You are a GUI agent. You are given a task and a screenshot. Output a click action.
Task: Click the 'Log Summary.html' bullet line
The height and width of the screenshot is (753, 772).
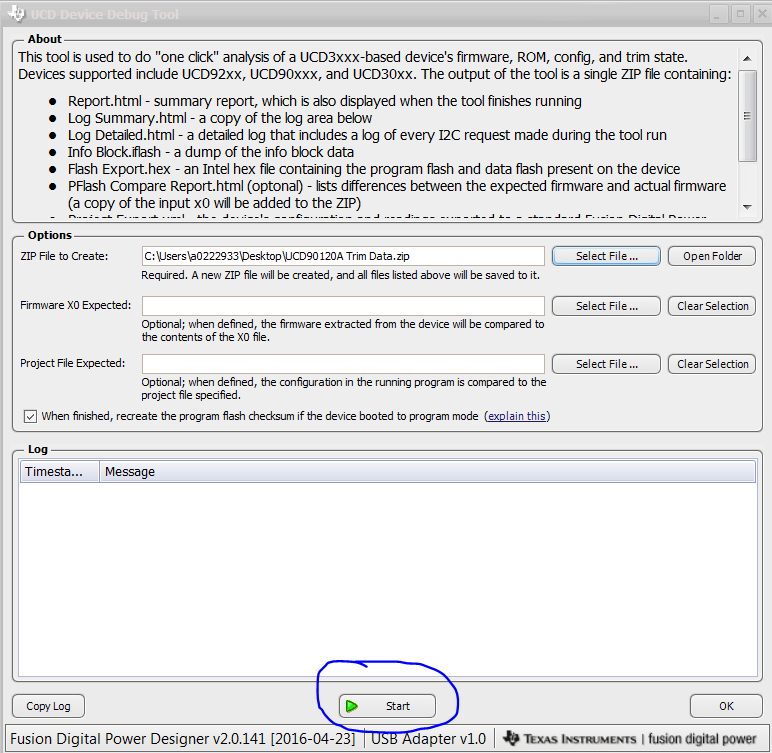pyautogui.click(x=220, y=118)
